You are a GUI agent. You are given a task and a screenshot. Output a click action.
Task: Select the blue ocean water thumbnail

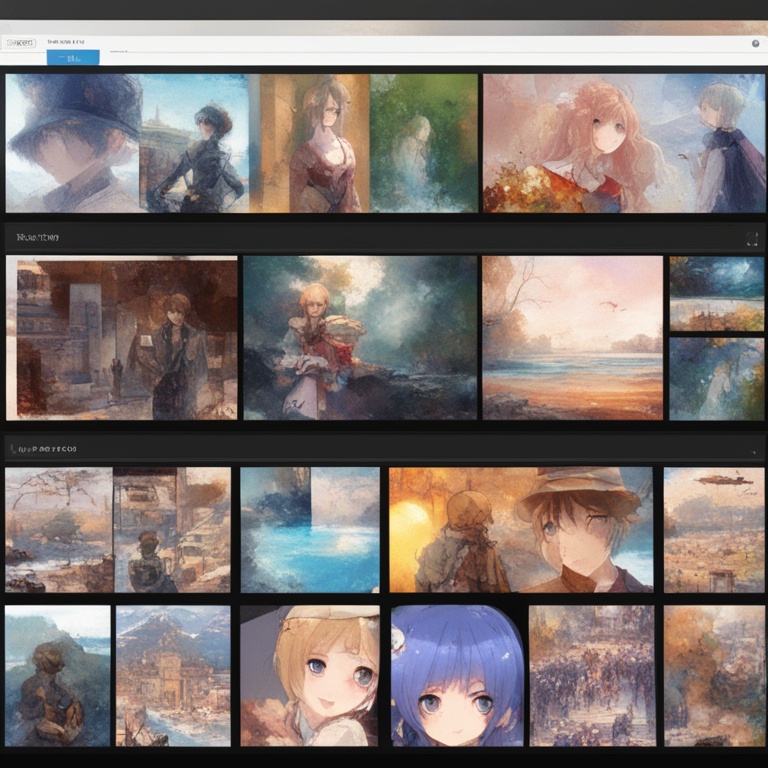click(309, 530)
